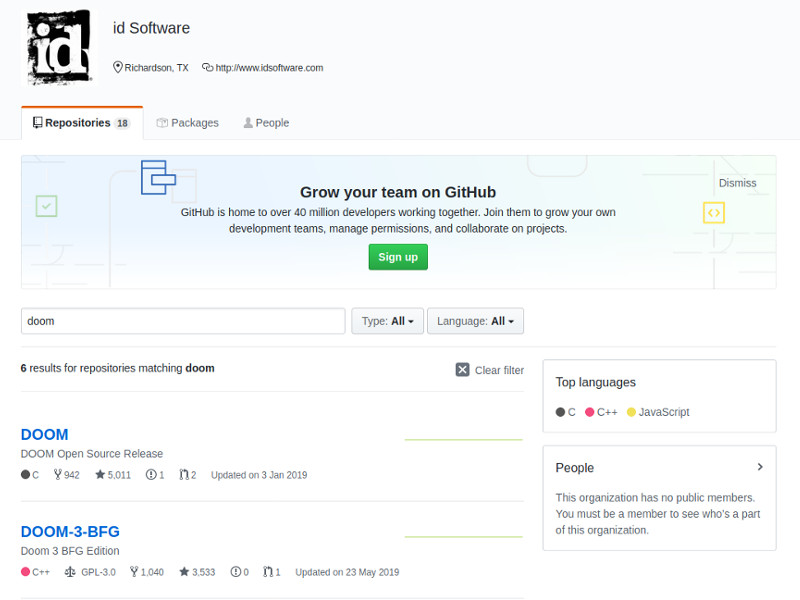Open the http://www.idsoftware.com link
Viewport: 800px width, 600px height.
click(x=269, y=68)
